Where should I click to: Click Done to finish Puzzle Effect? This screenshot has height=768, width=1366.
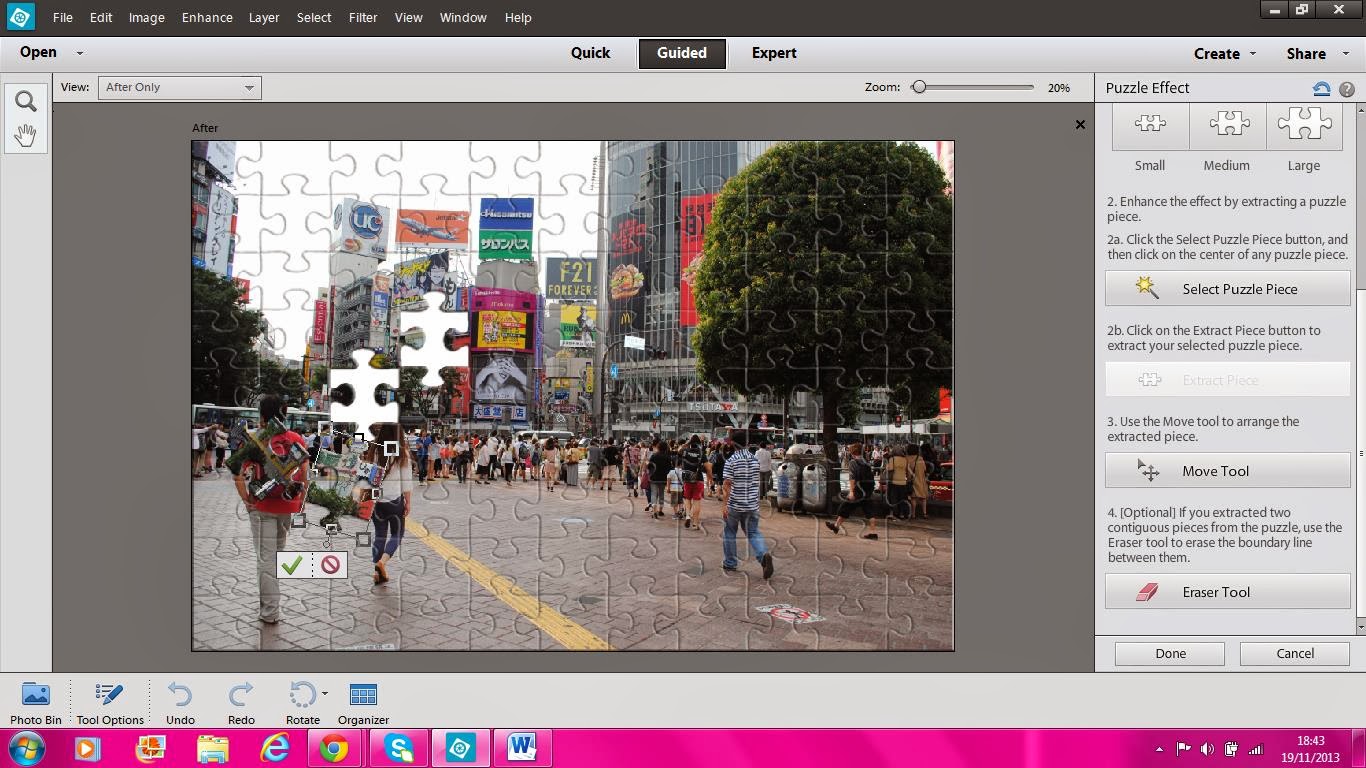coord(1170,653)
